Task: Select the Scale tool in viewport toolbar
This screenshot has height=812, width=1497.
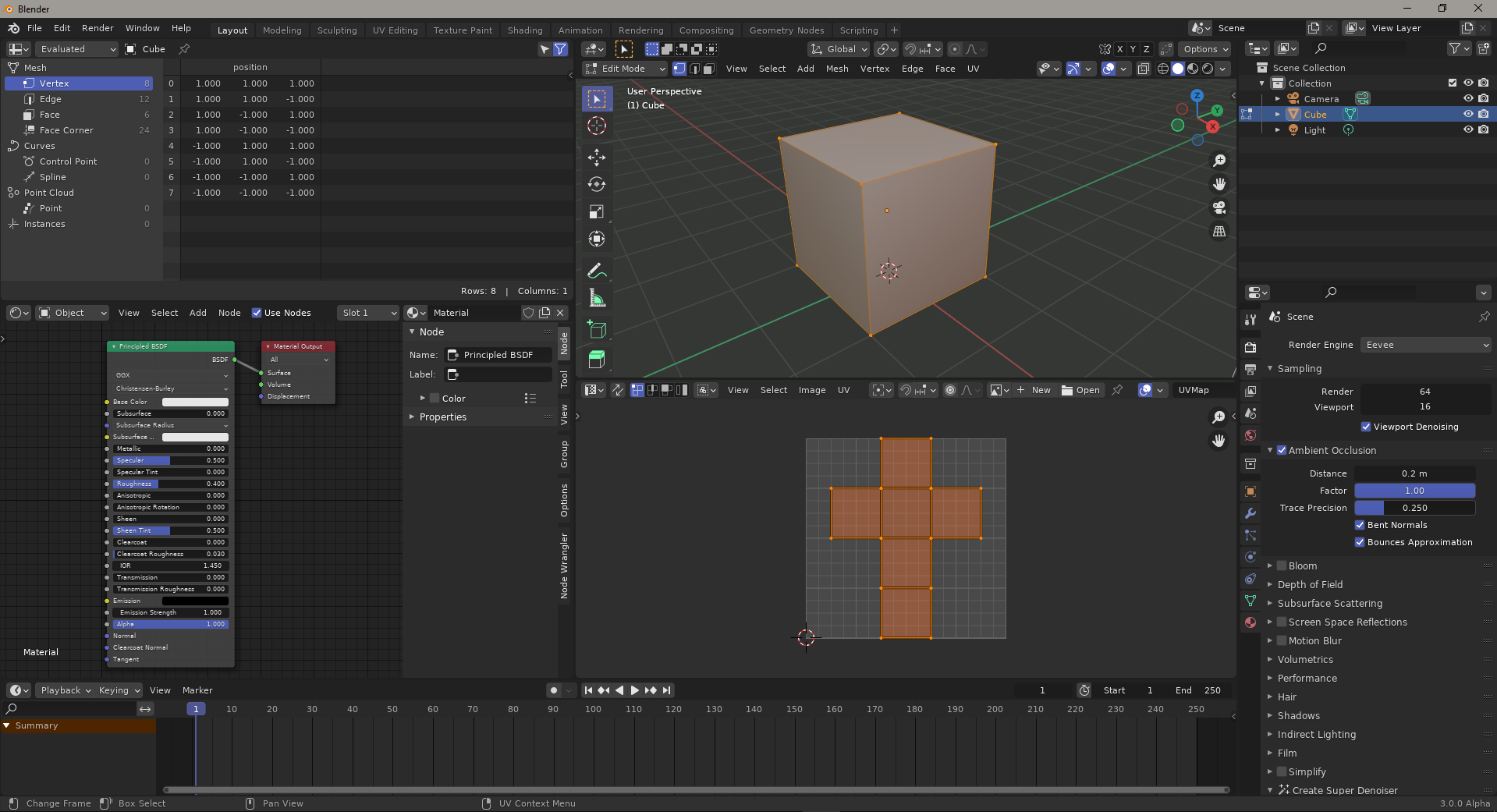Action: click(597, 212)
